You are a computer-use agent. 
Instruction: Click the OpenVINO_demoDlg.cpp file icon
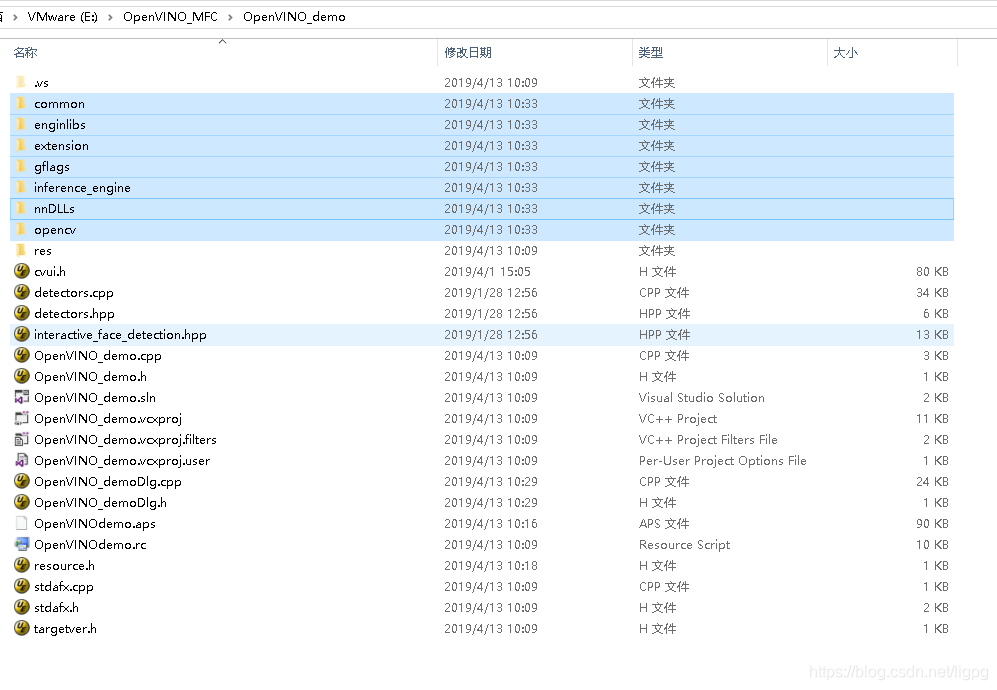22,481
